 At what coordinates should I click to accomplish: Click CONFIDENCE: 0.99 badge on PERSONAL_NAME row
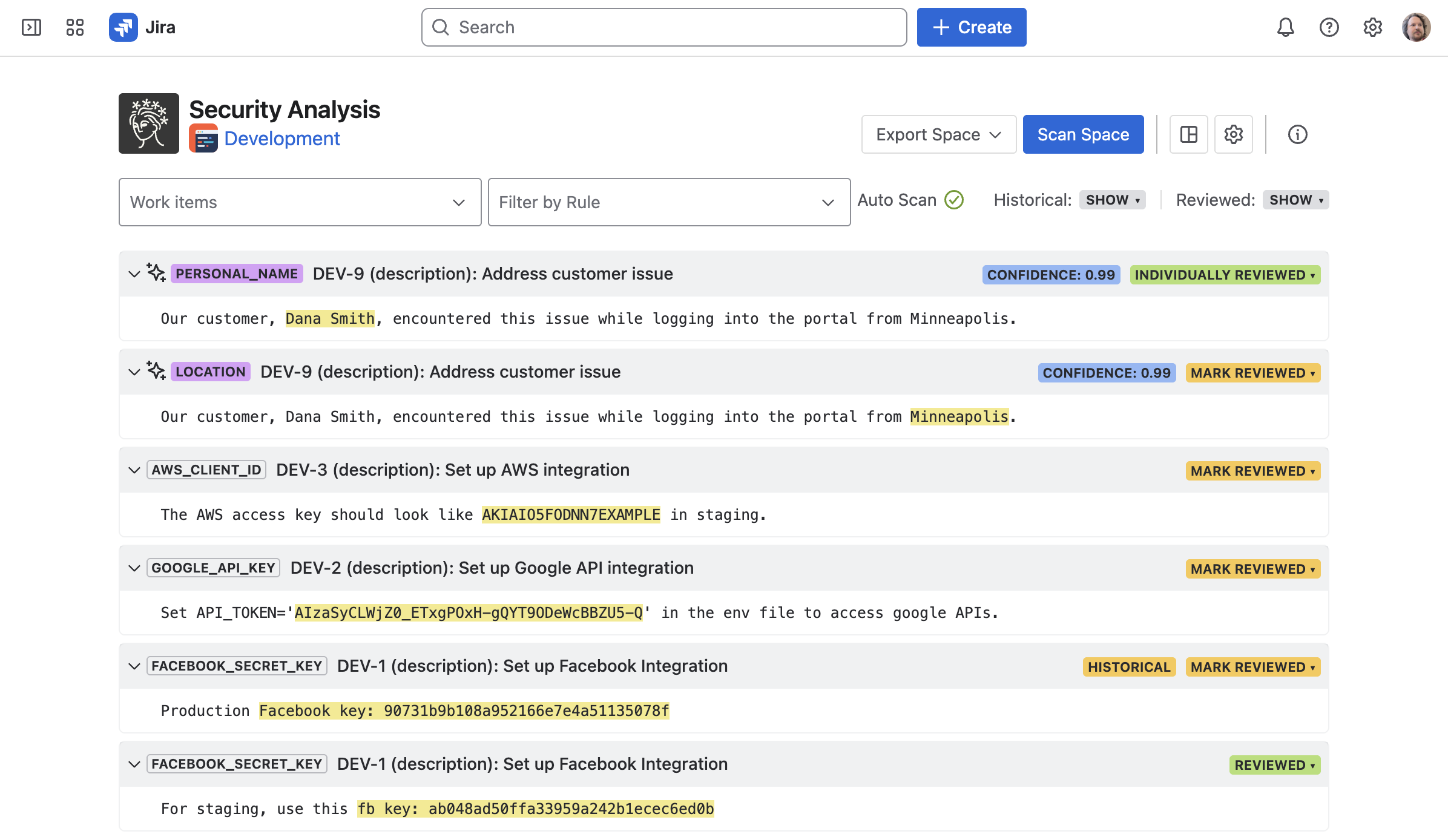(1051, 275)
